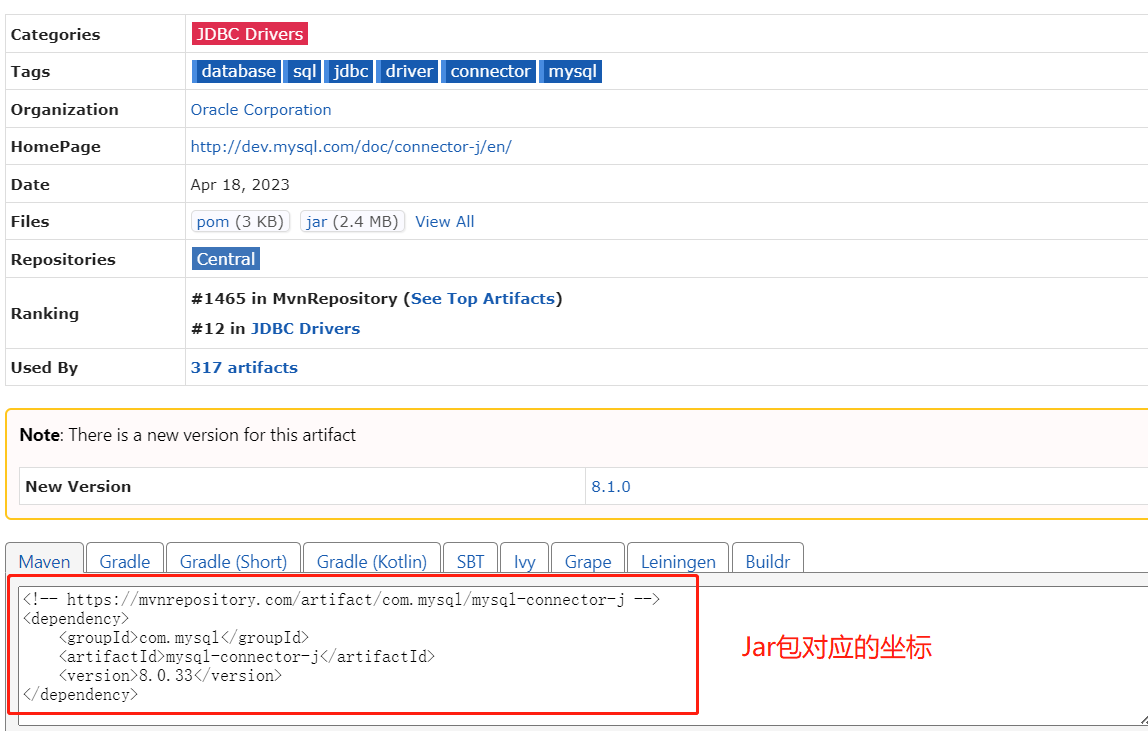
Task: Open the 317 artifacts link
Action: click(244, 368)
